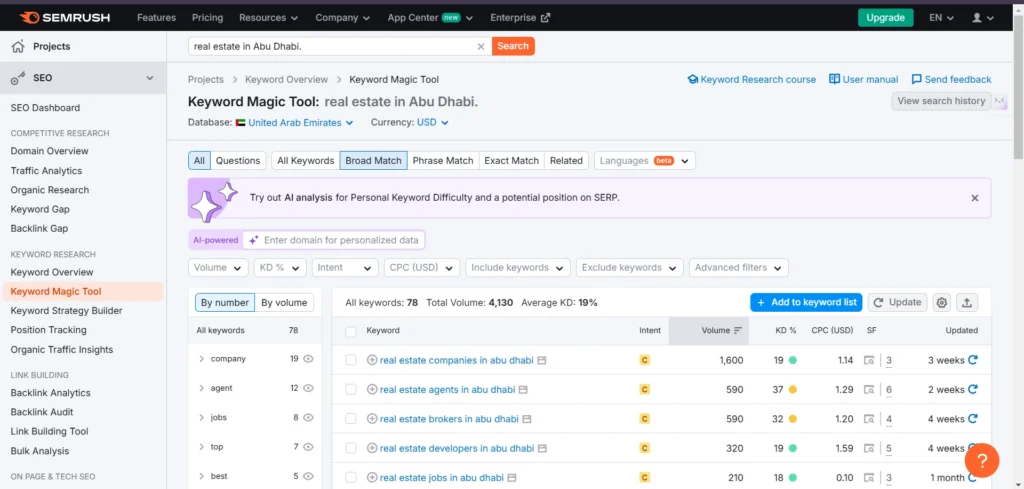Toggle visibility eye for 'jobs' group

[308, 418]
